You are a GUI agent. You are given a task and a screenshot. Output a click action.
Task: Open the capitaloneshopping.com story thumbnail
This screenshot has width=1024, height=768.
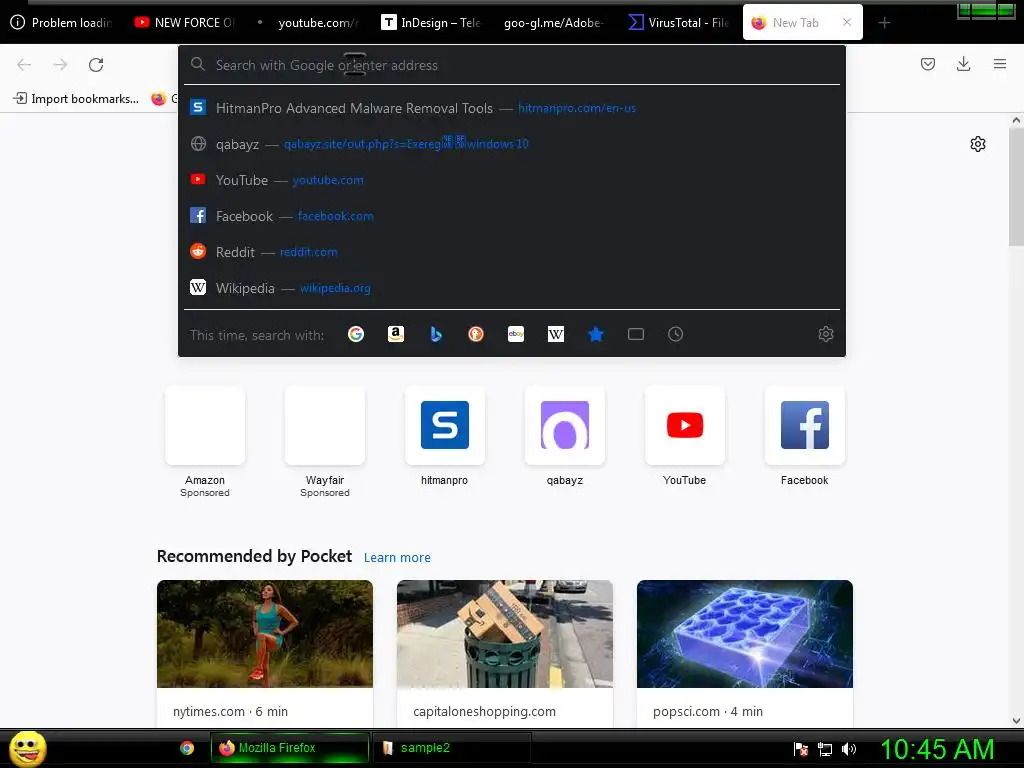505,633
